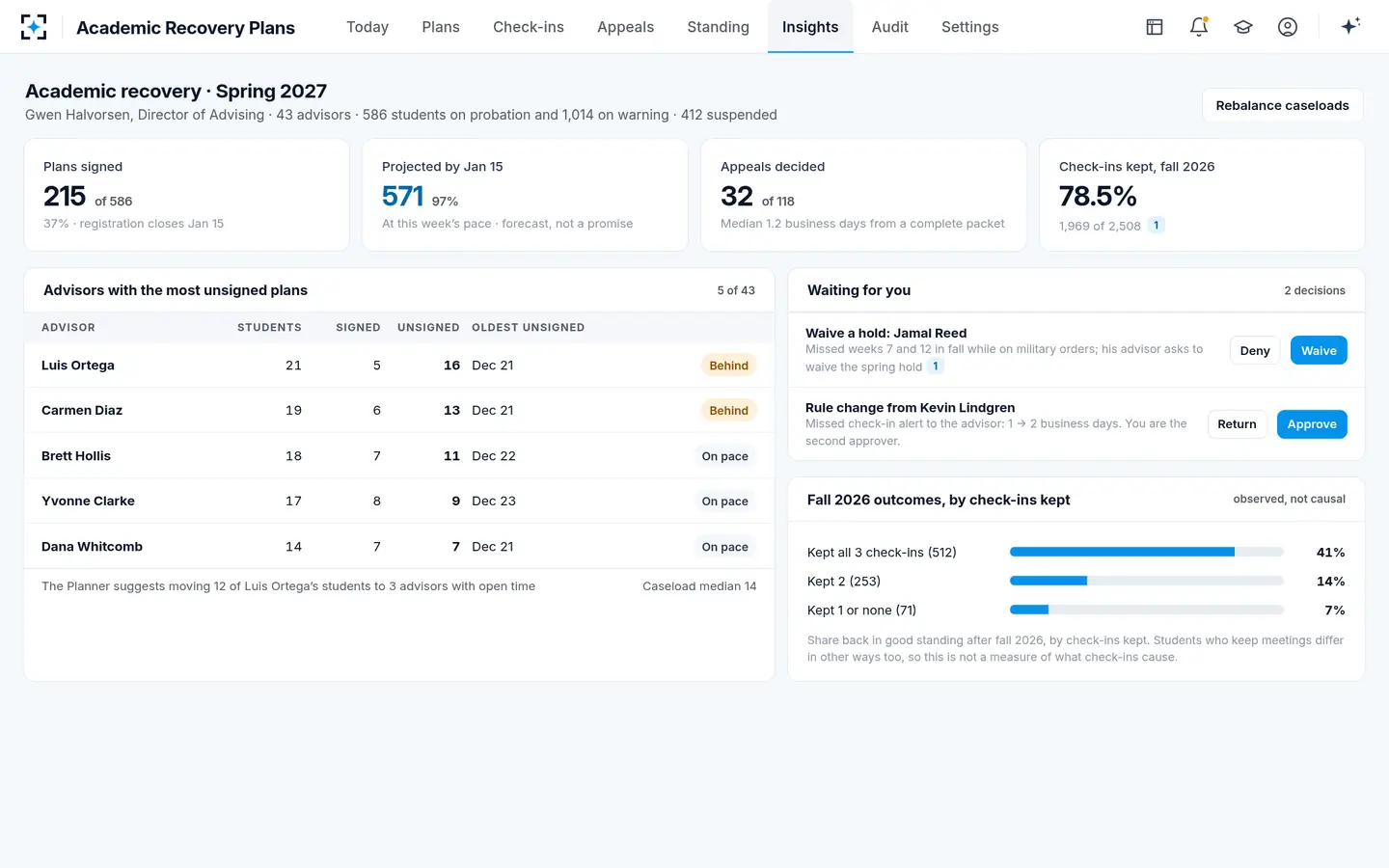Image resolution: width=1389 pixels, height=868 pixels.
Task: Open Brett Hollis's advisor row
Action: click(x=399, y=456)
